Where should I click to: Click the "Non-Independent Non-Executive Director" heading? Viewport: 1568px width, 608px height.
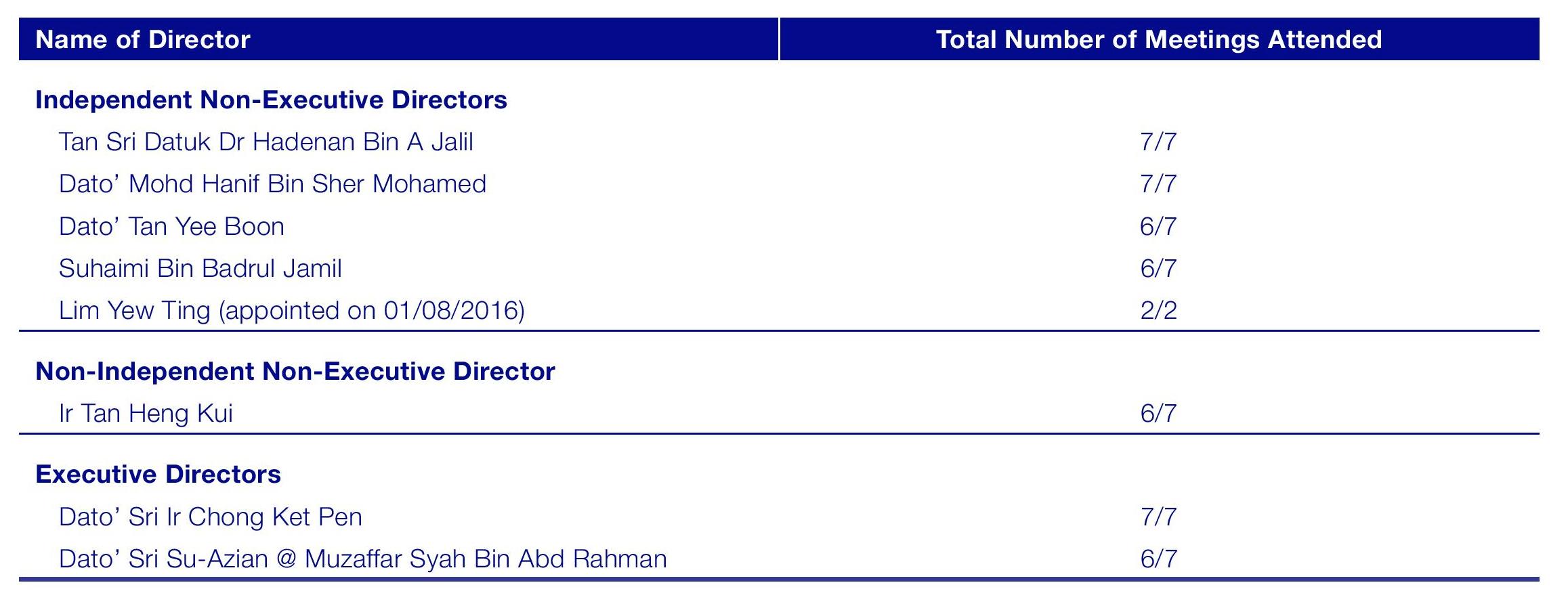point(295,372)
